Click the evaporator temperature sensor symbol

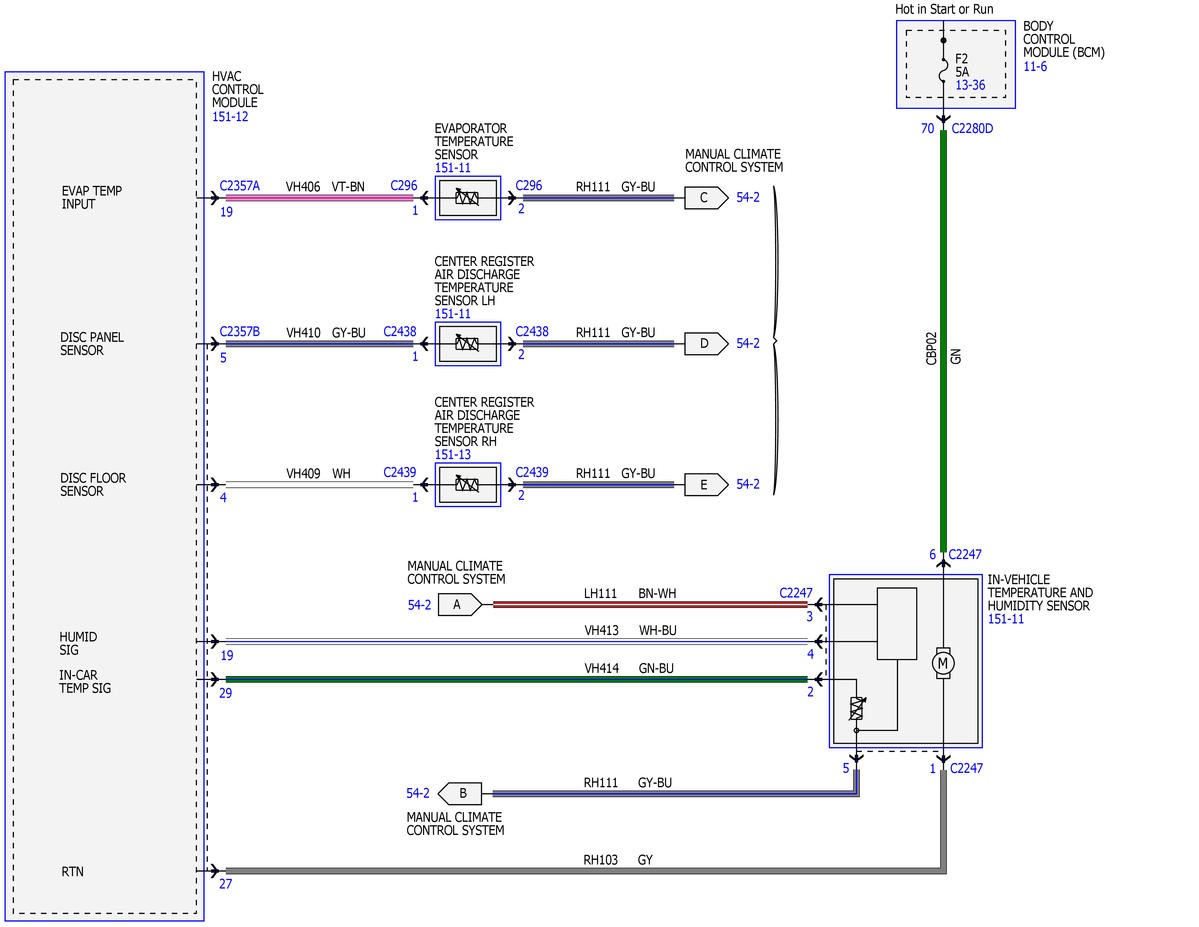467,198
